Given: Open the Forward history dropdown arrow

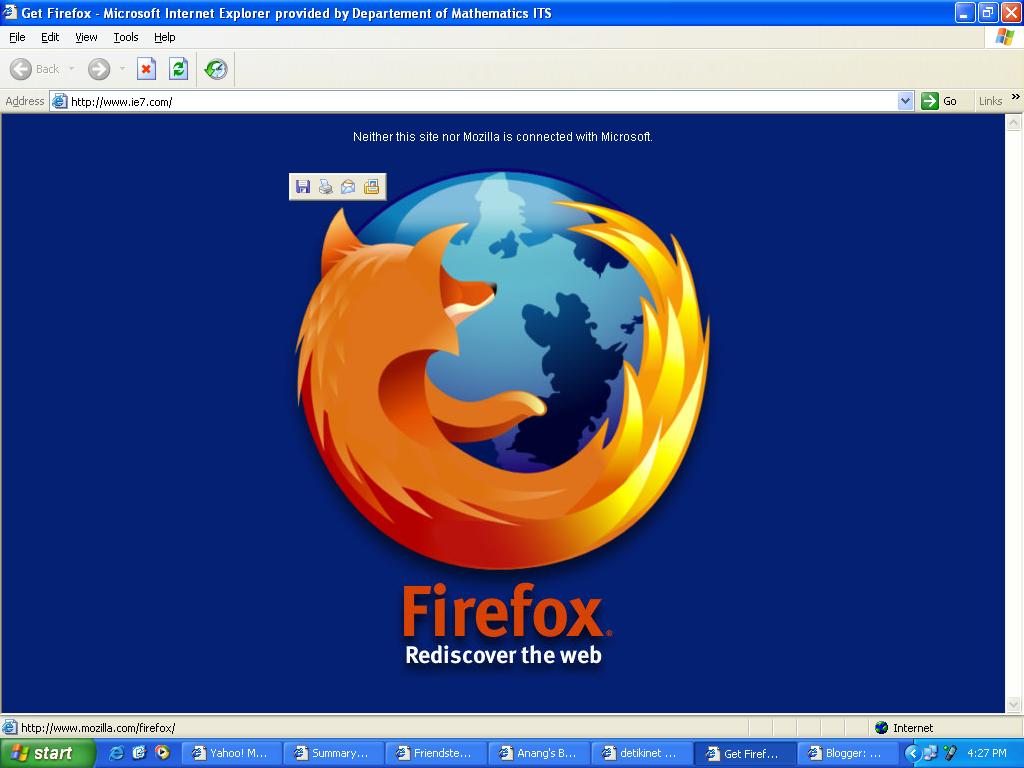Looking at the screenshot, I should tap(122, 69).
